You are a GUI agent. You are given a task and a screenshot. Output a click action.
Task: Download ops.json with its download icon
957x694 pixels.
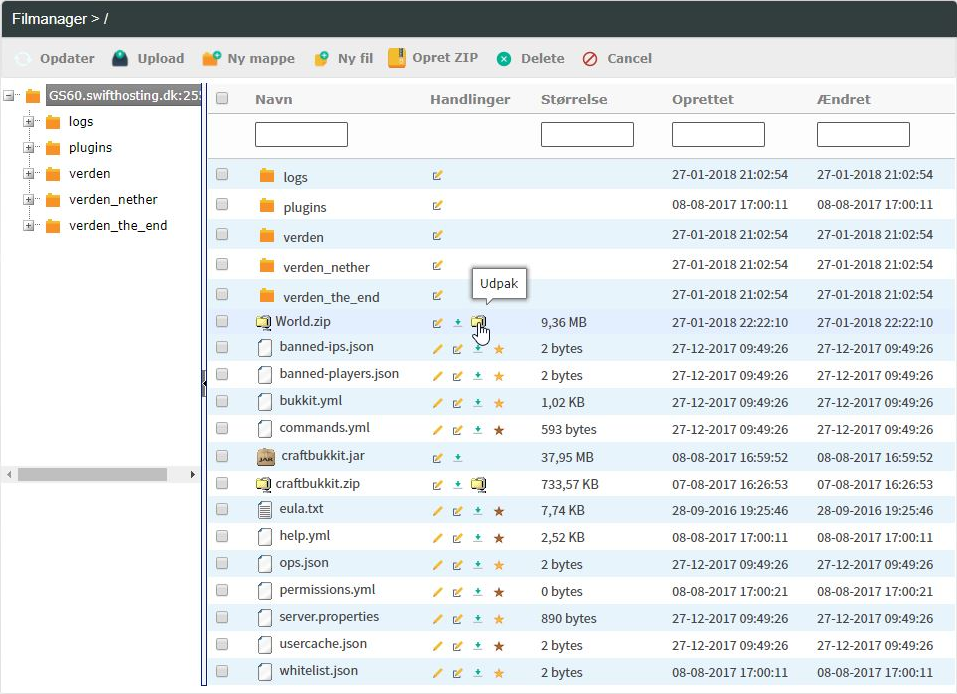pyautogui.click(x=478, y=565)
